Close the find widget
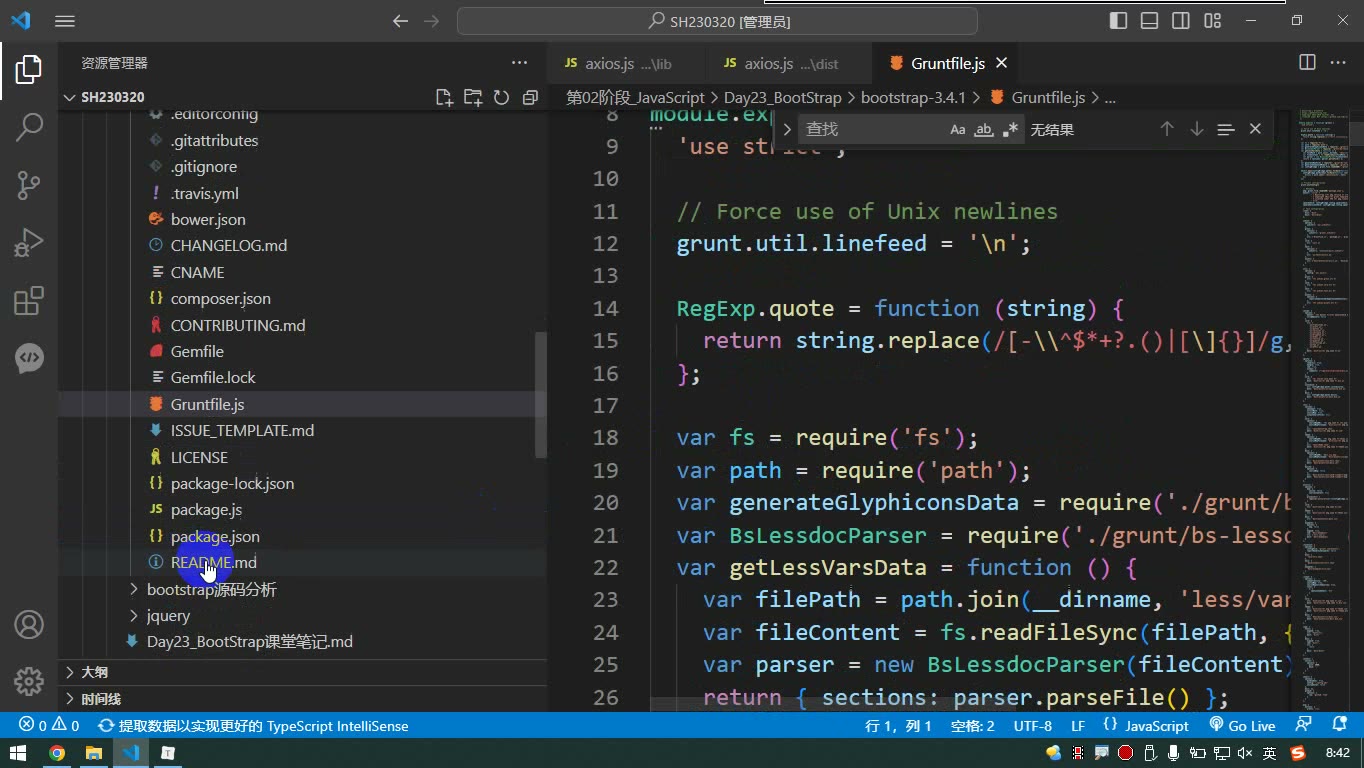The image size is (1364, 768). pyautogui.click(x=1255, y=129)
